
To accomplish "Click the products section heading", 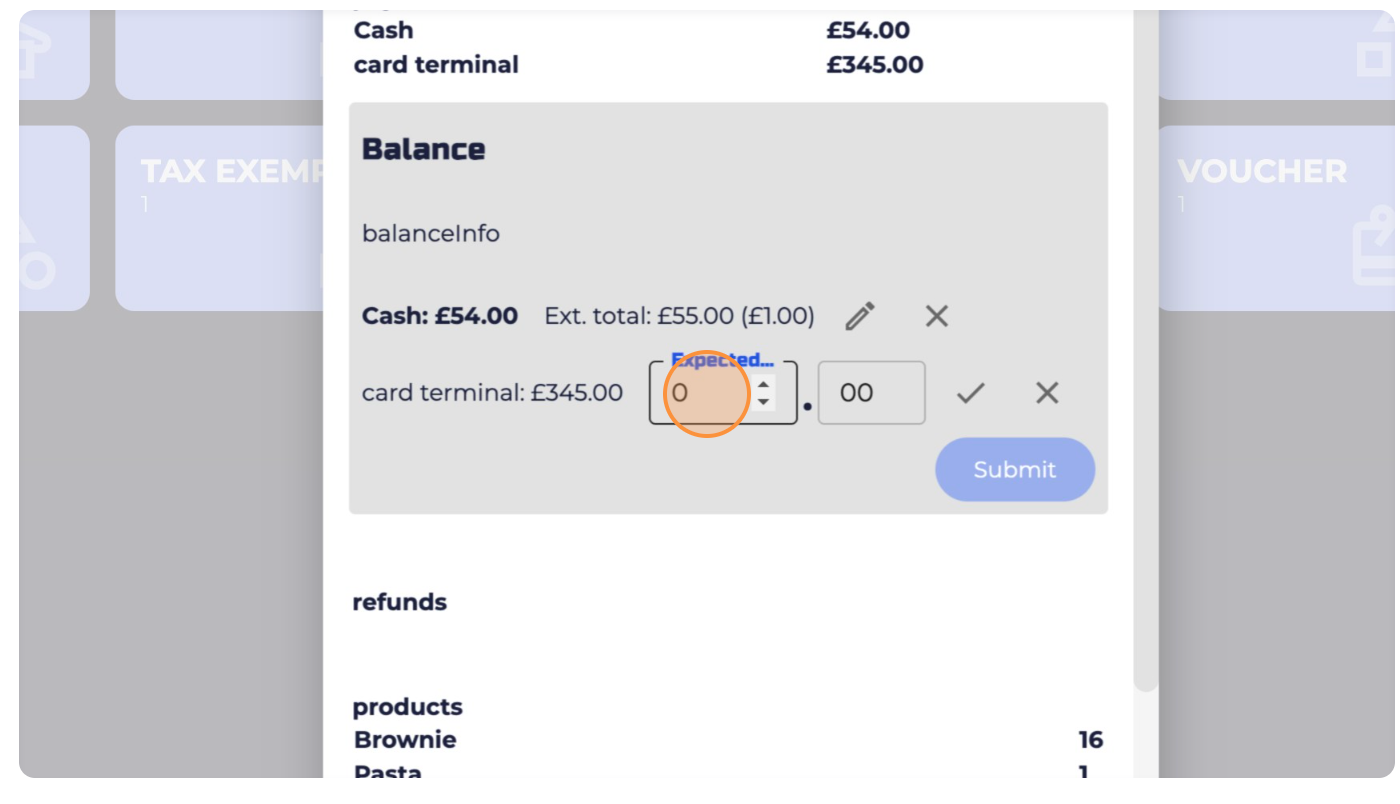I will pyautogui.click(x=407, y=707).
